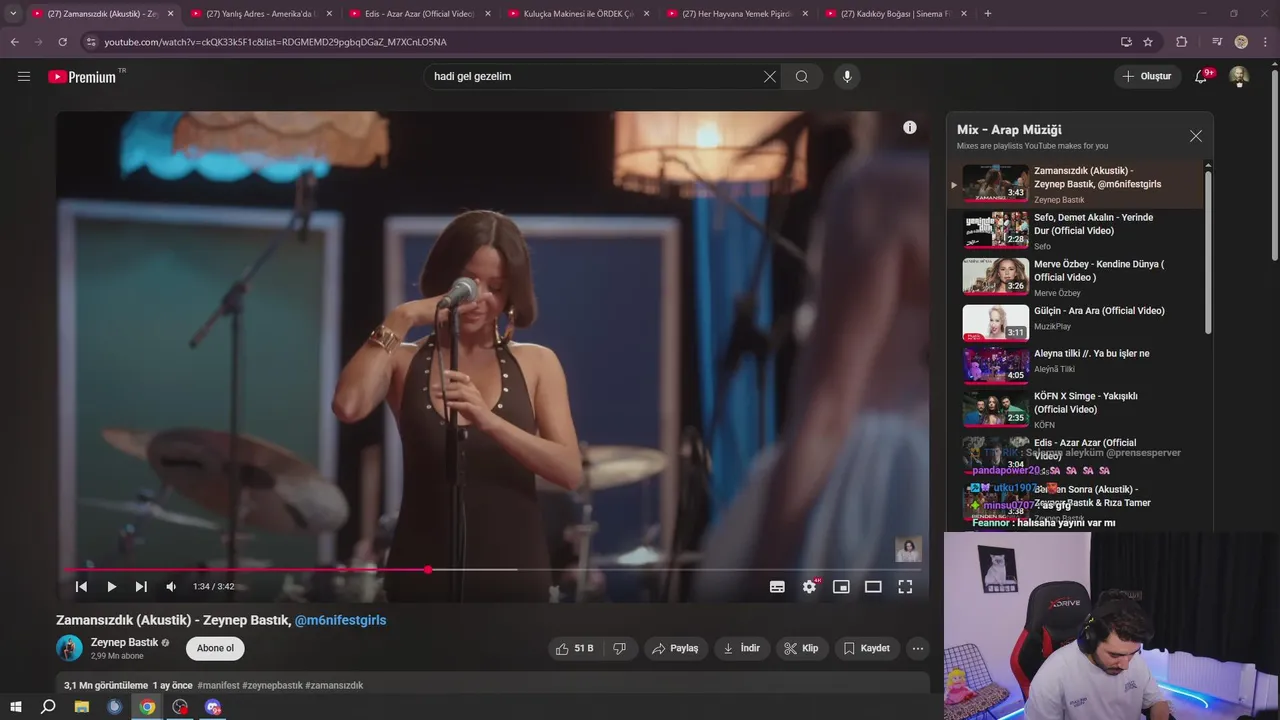This screenshot has width=1280, height=720.
Task: Click the red progress scrubber handle
Action: coord(428,570)
